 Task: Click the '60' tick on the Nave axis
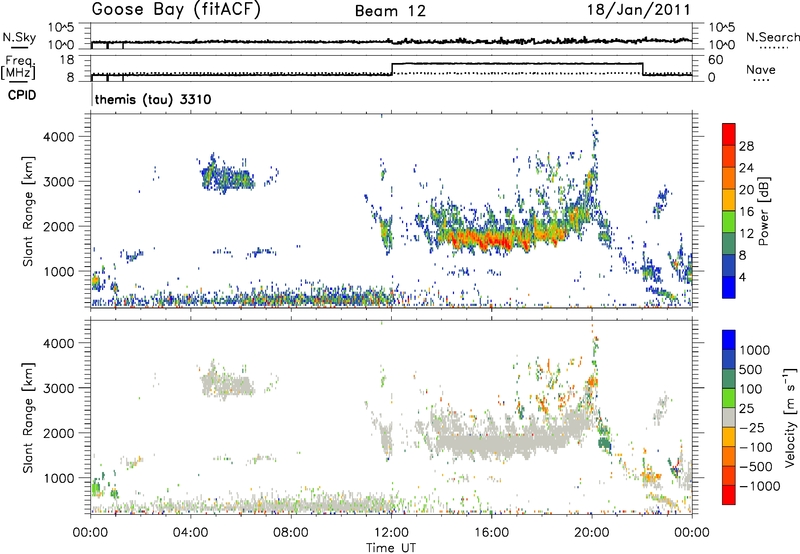point(716,60)
